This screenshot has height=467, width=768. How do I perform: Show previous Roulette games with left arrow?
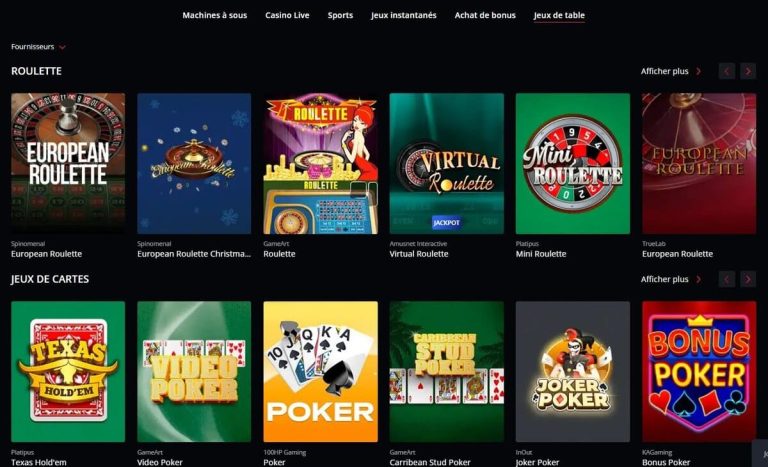tap(726, 72)
